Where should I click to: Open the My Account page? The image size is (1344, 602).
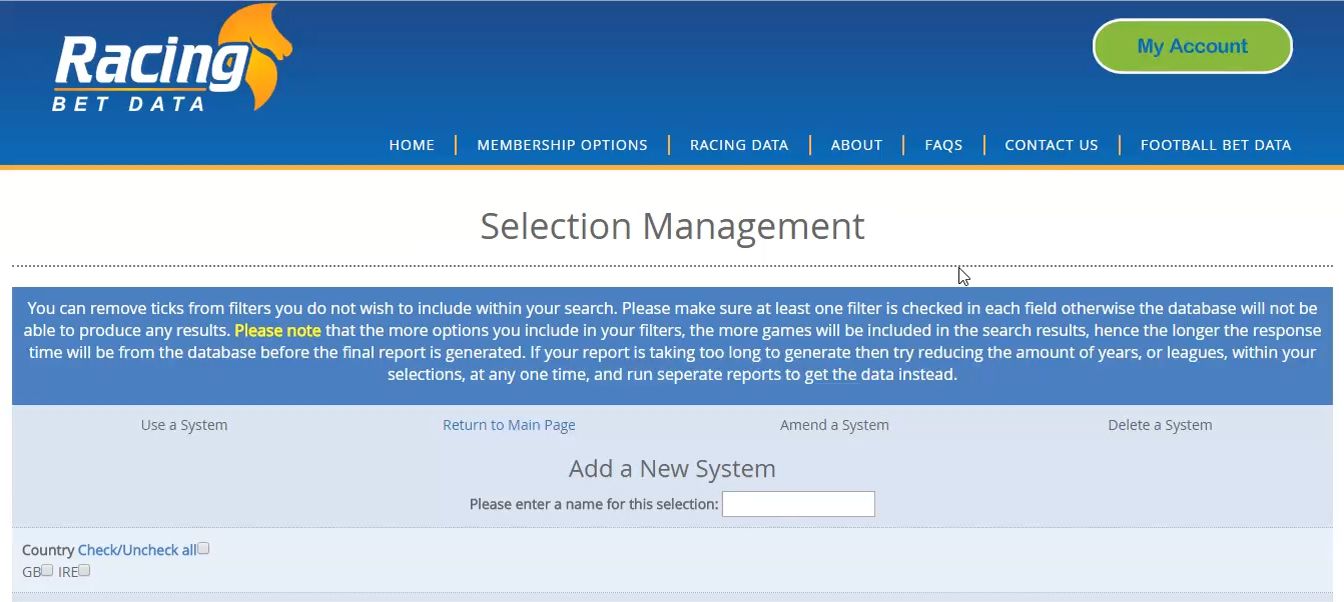tap(1192, 46)
